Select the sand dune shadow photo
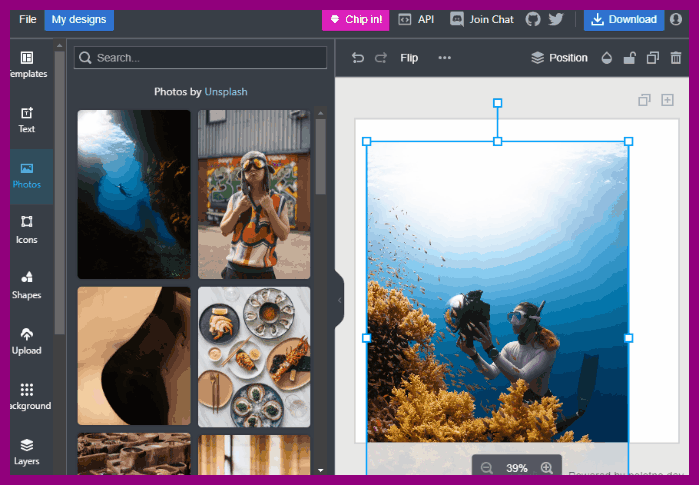 pyautogui.click(x=134, y=356)
